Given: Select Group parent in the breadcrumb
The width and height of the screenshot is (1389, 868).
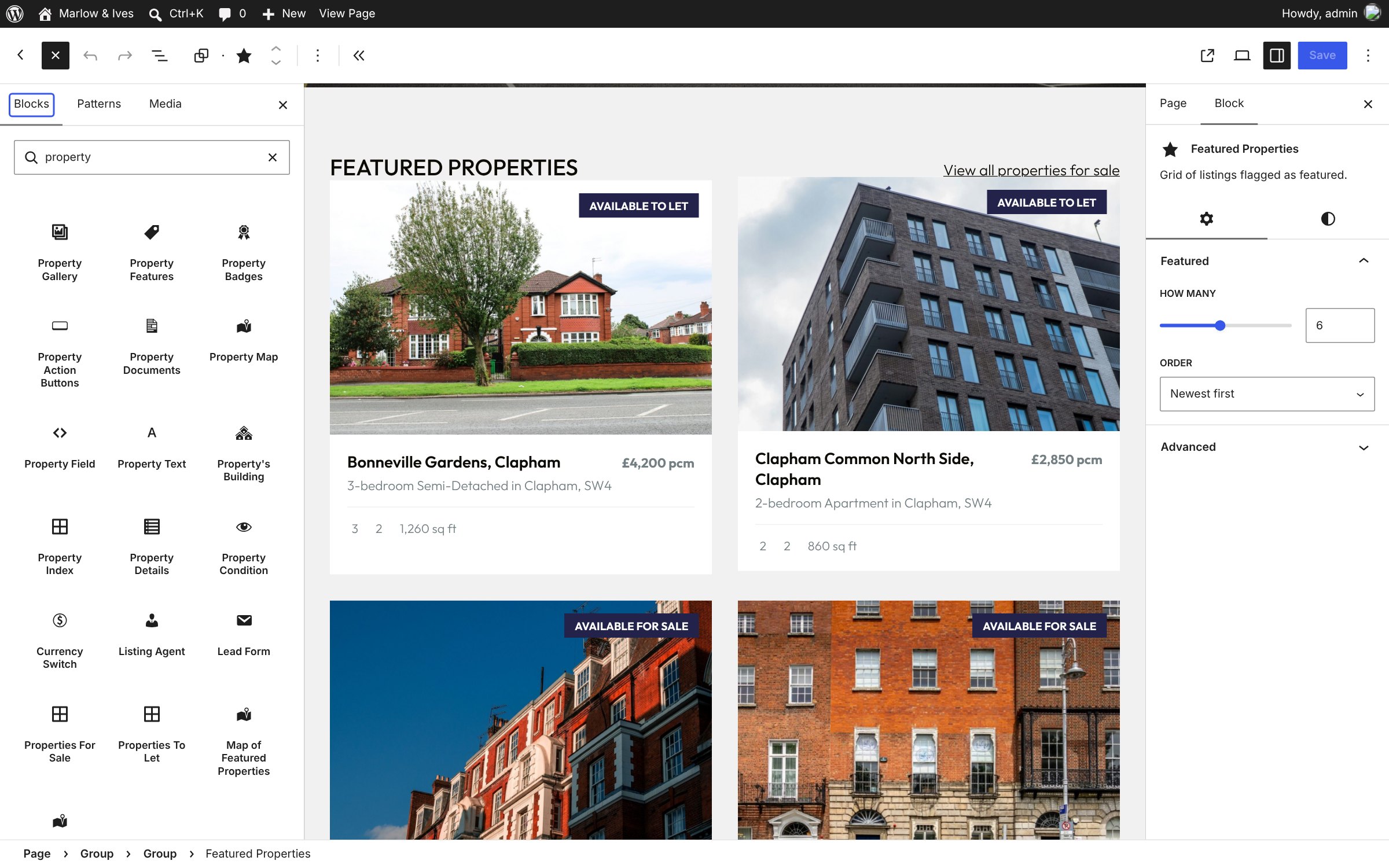Looking at the screenshot, I should click(x=160, y=854).
